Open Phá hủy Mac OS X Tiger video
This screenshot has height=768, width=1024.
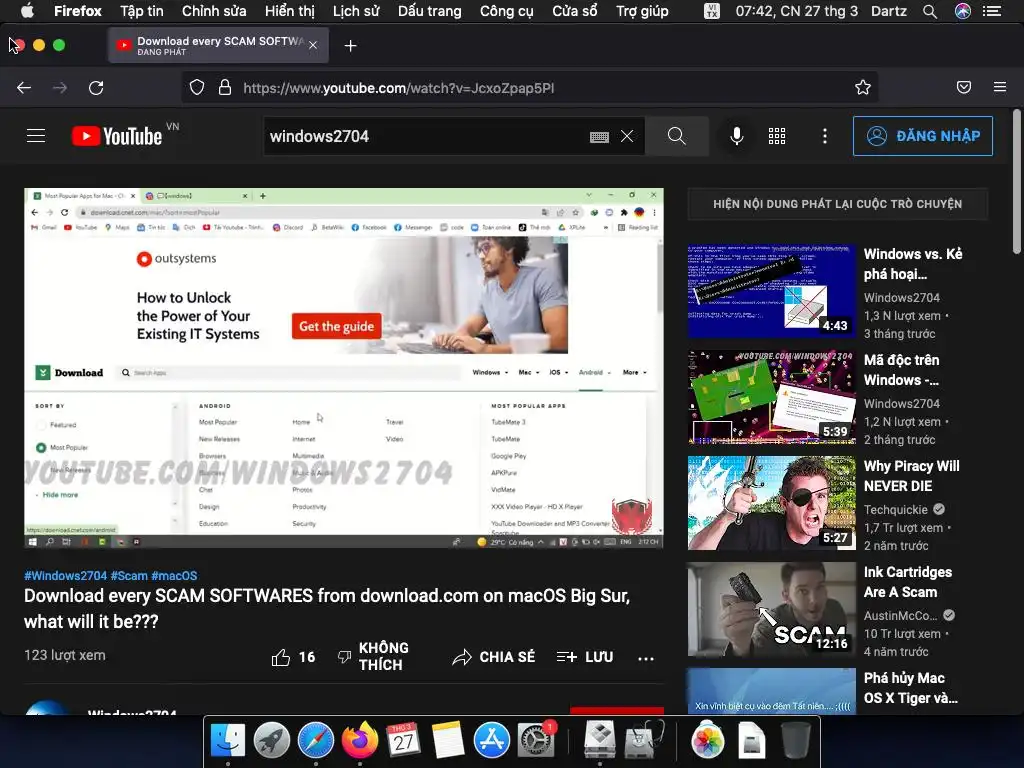pyautogui.click(x=911, y=688)
